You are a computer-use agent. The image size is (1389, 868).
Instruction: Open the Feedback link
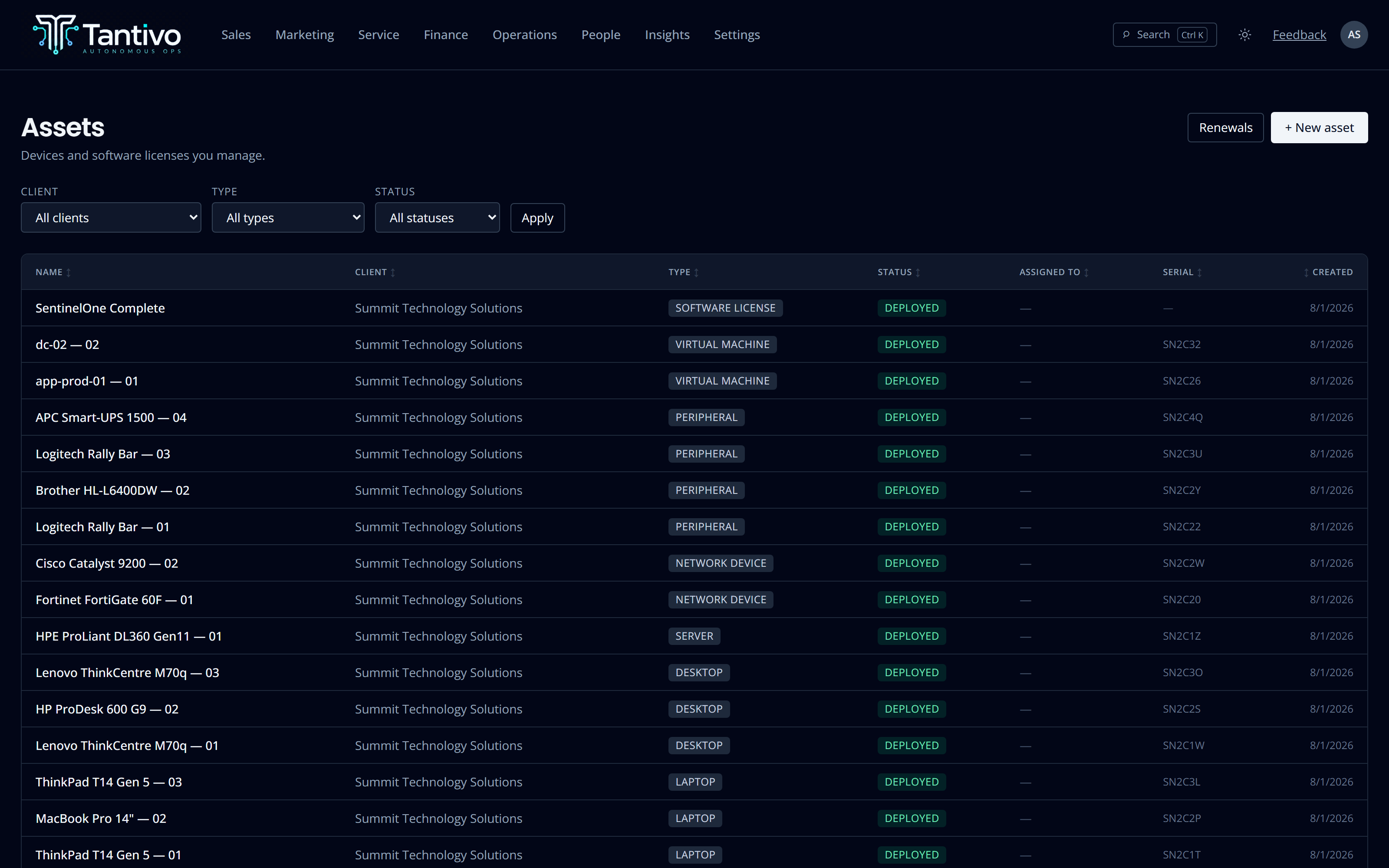coord(1299,35)
